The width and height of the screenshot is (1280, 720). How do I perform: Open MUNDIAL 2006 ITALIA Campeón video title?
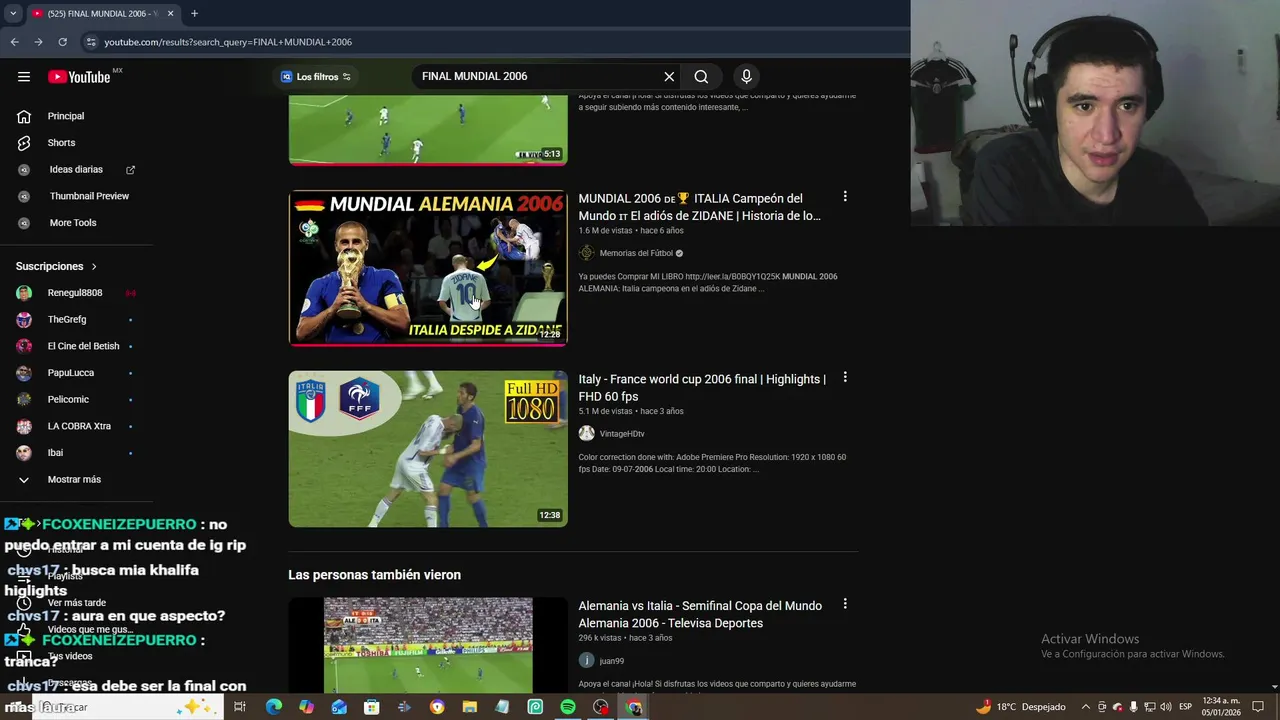coord(700,207)
